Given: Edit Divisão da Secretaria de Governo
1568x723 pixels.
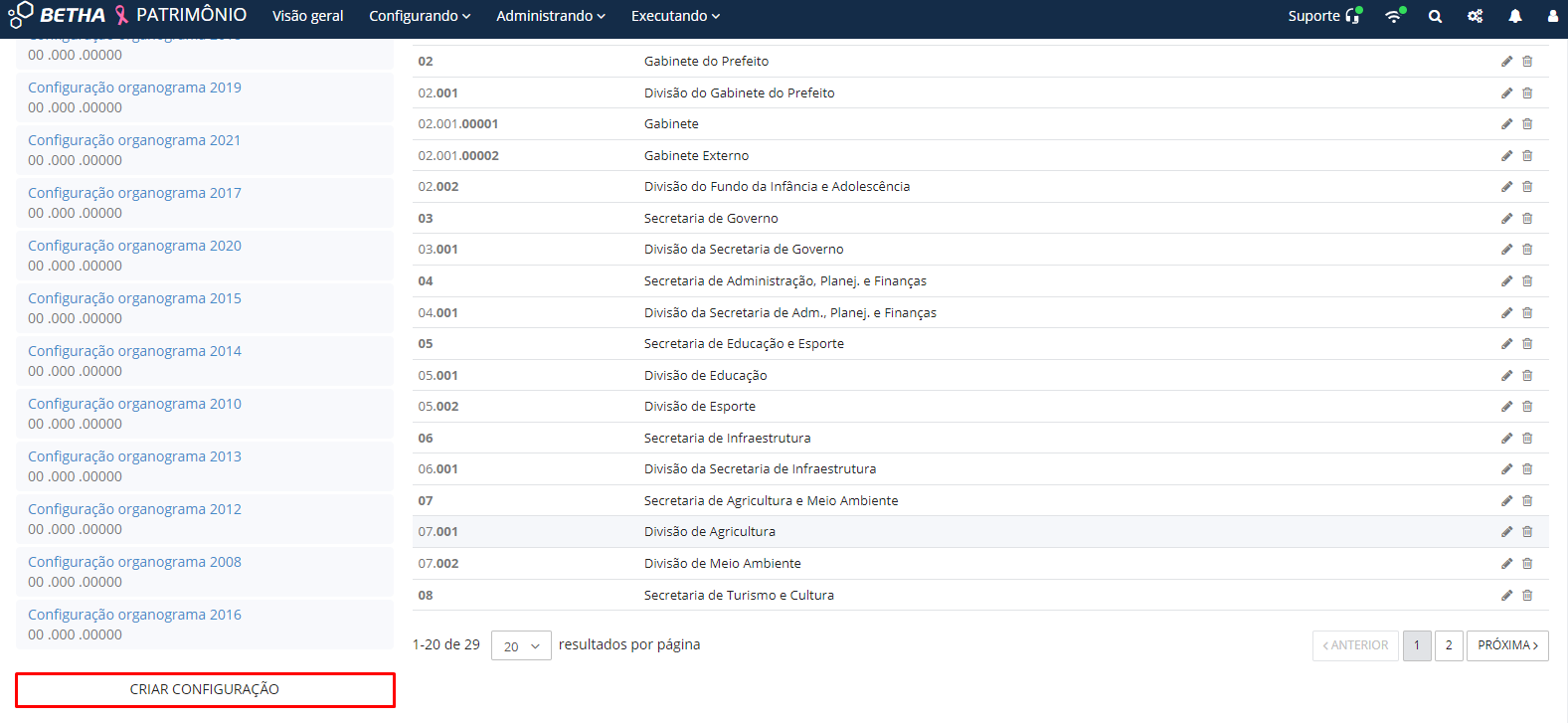Looking at the screenshot, I should 1506,250.
